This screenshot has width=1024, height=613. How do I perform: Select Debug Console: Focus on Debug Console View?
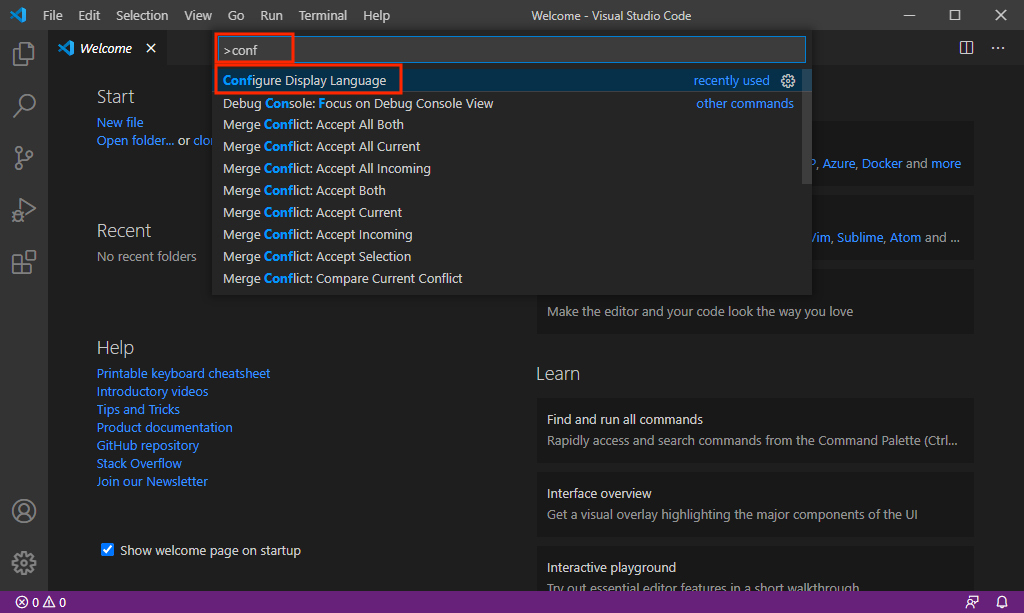507,103
